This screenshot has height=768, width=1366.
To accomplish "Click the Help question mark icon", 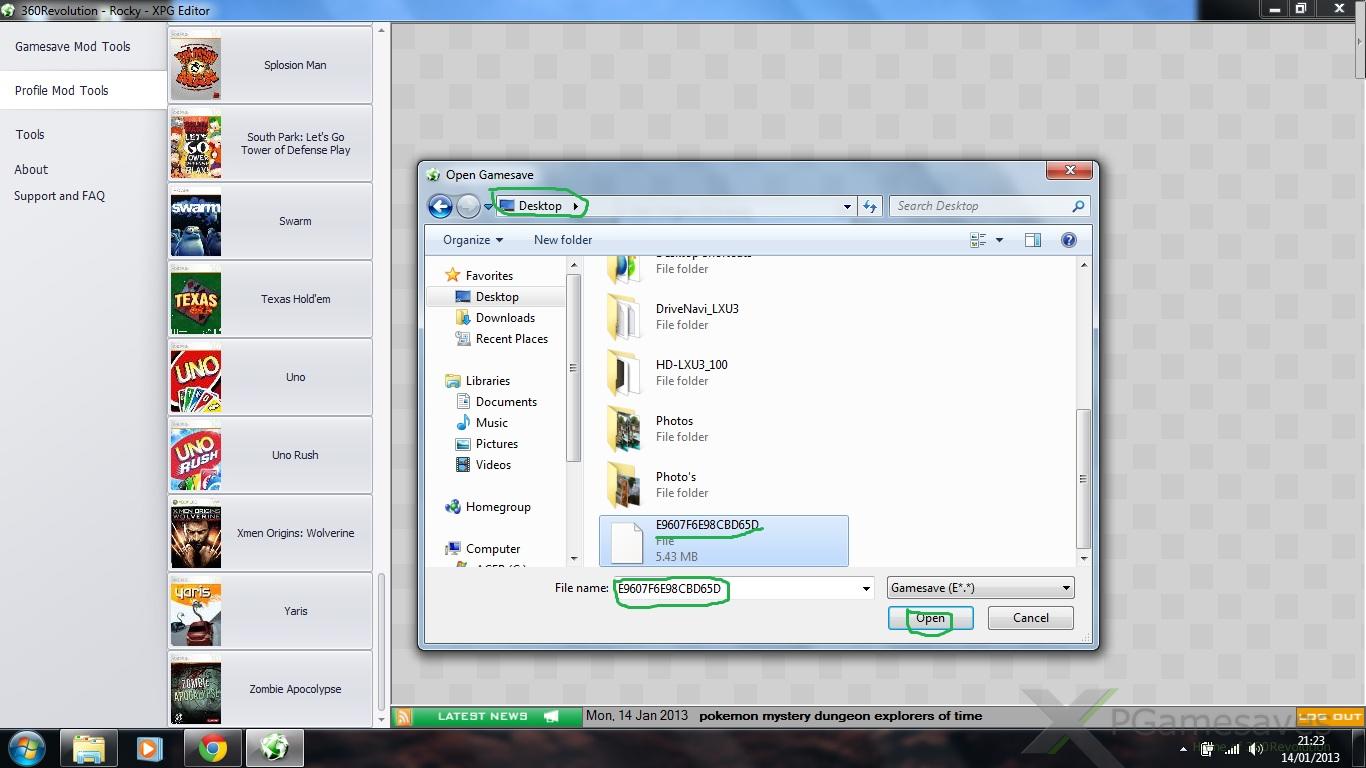I will (1068, 240).
